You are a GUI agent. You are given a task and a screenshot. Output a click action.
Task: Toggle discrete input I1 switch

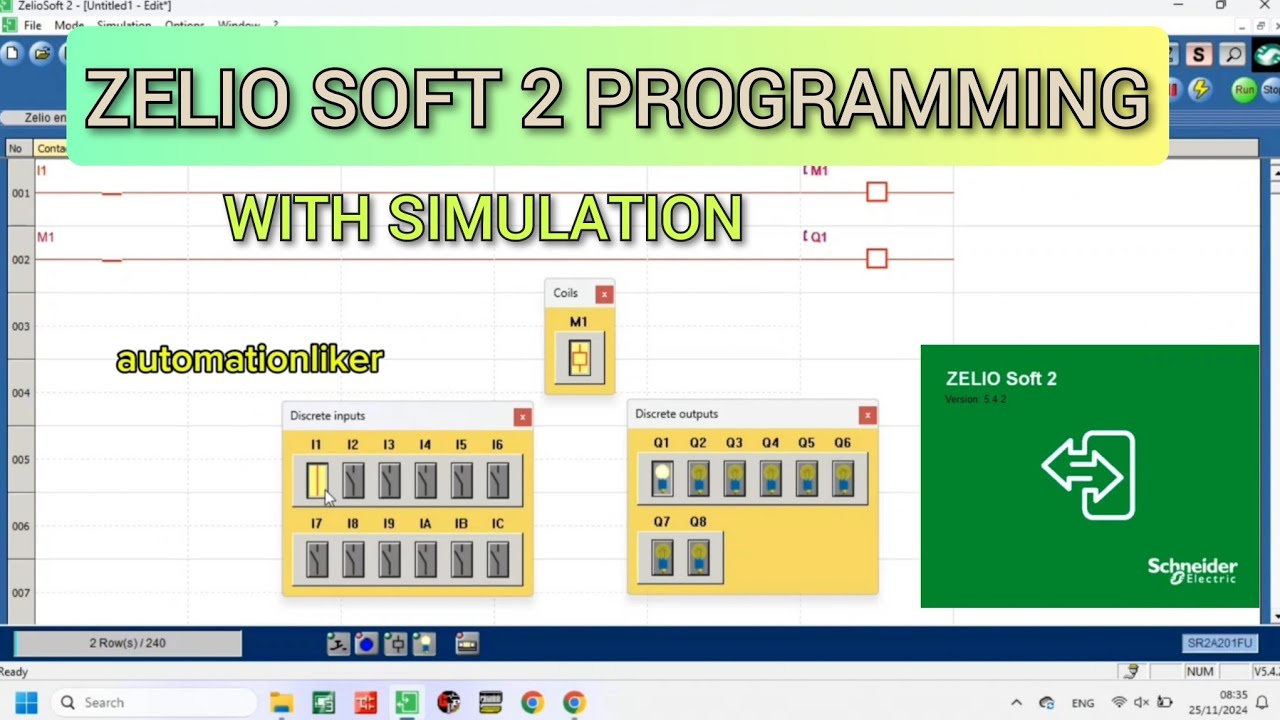tap(317, 481)
